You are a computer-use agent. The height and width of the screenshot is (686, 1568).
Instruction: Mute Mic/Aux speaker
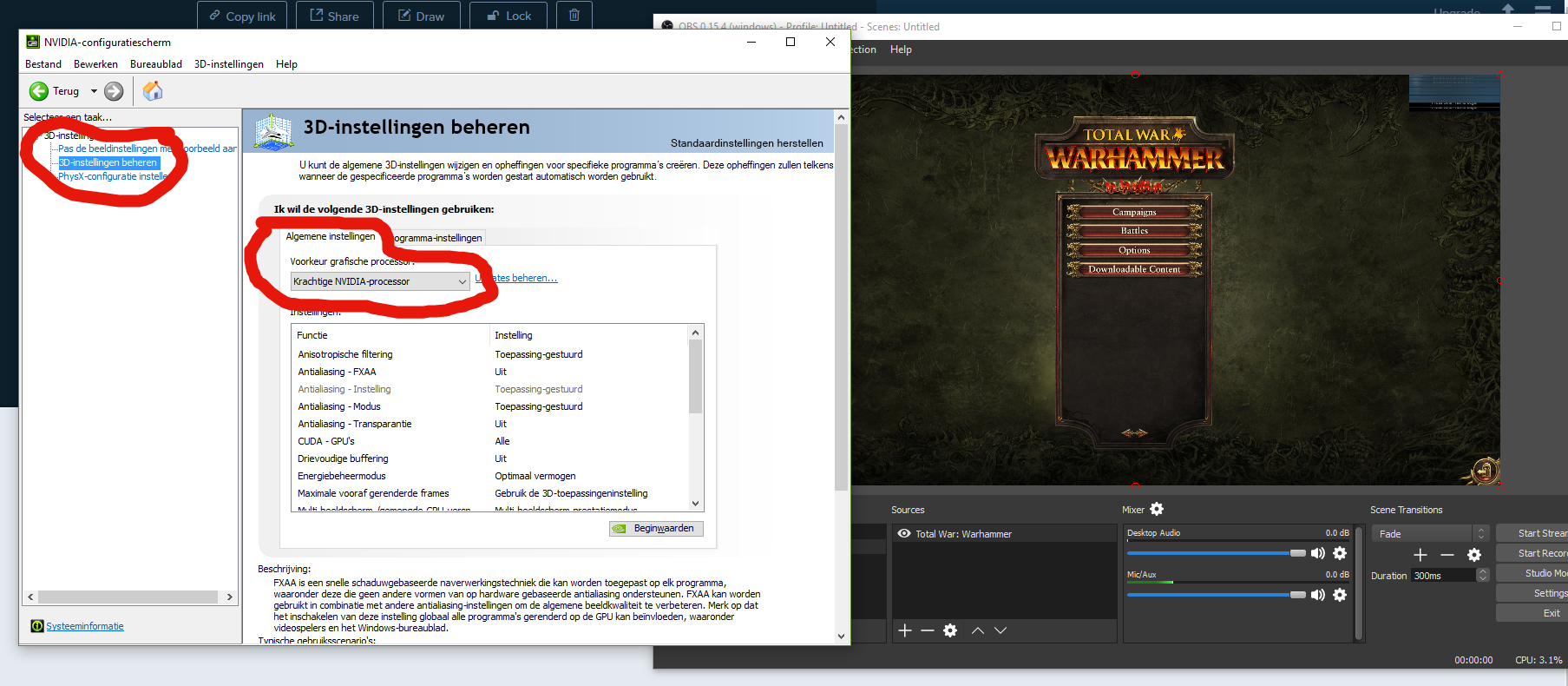(x=1318, y=595)
